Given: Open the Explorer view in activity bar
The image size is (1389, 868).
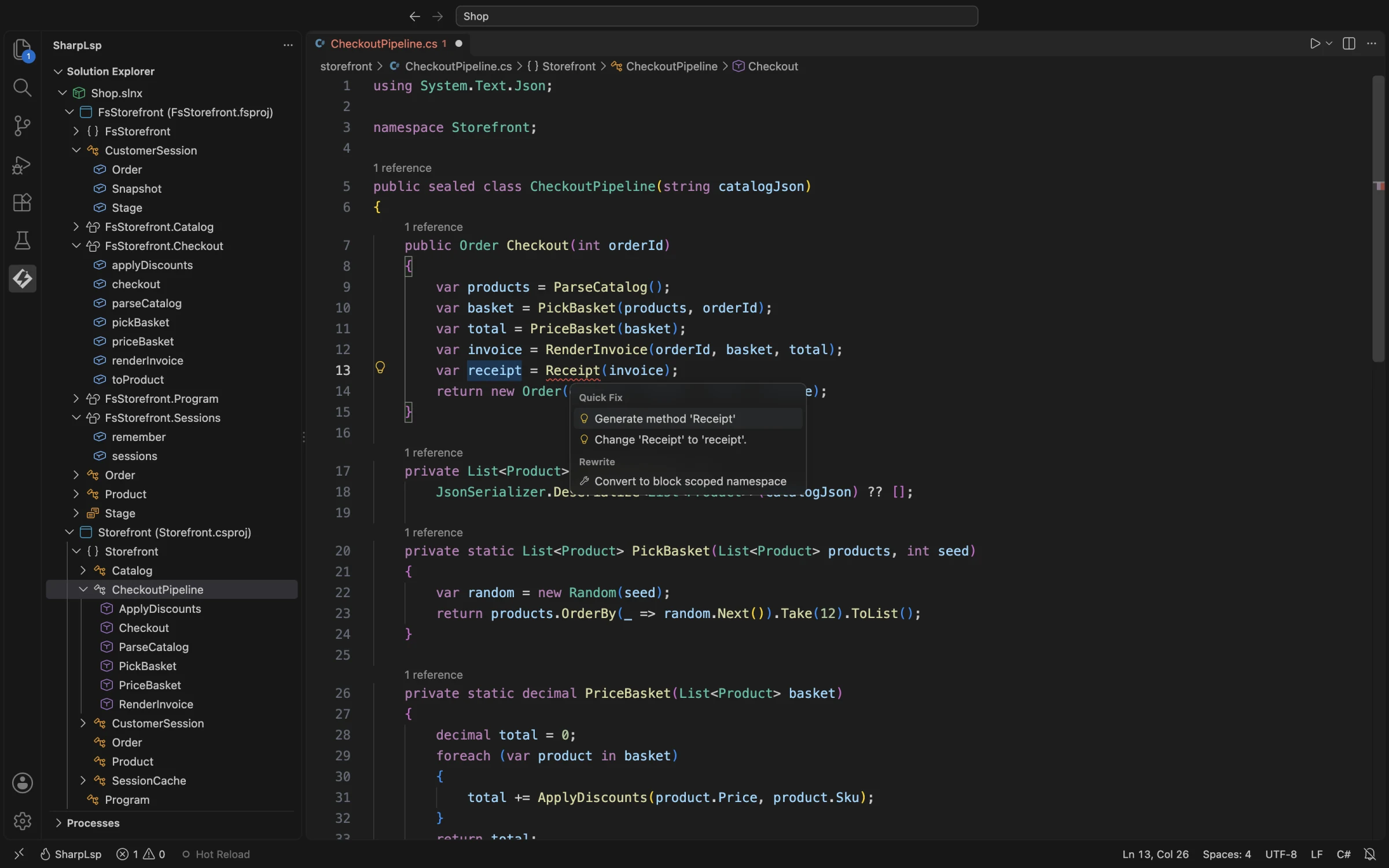Looking at the screenshot, I should [23, 49].
